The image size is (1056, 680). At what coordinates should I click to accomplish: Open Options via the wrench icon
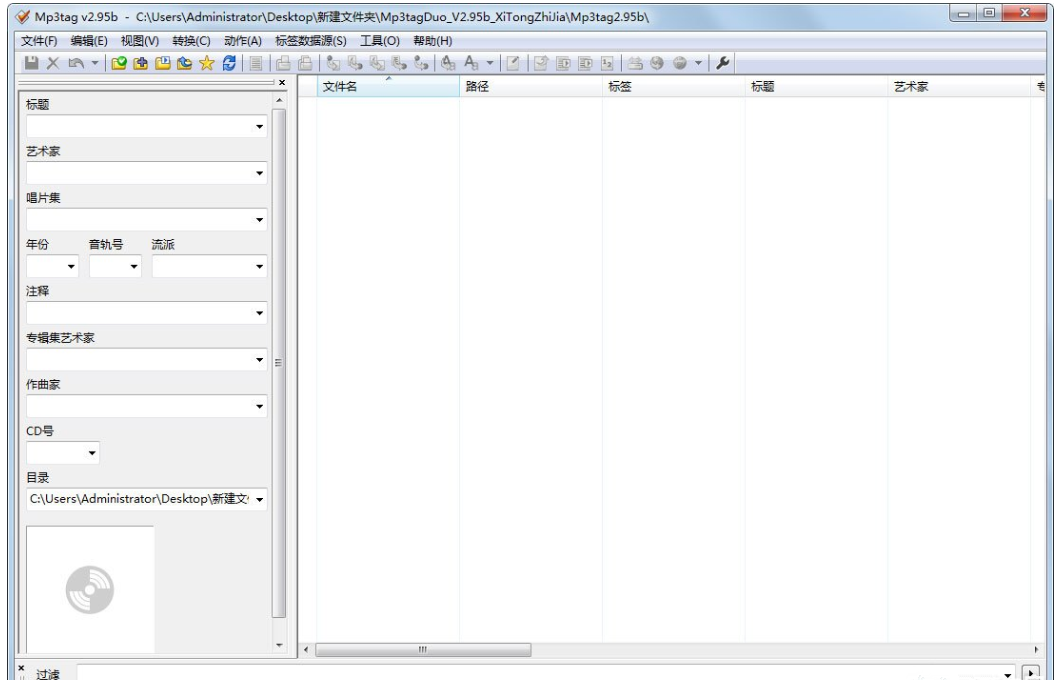pyautogui.click(x=723, y=63)
